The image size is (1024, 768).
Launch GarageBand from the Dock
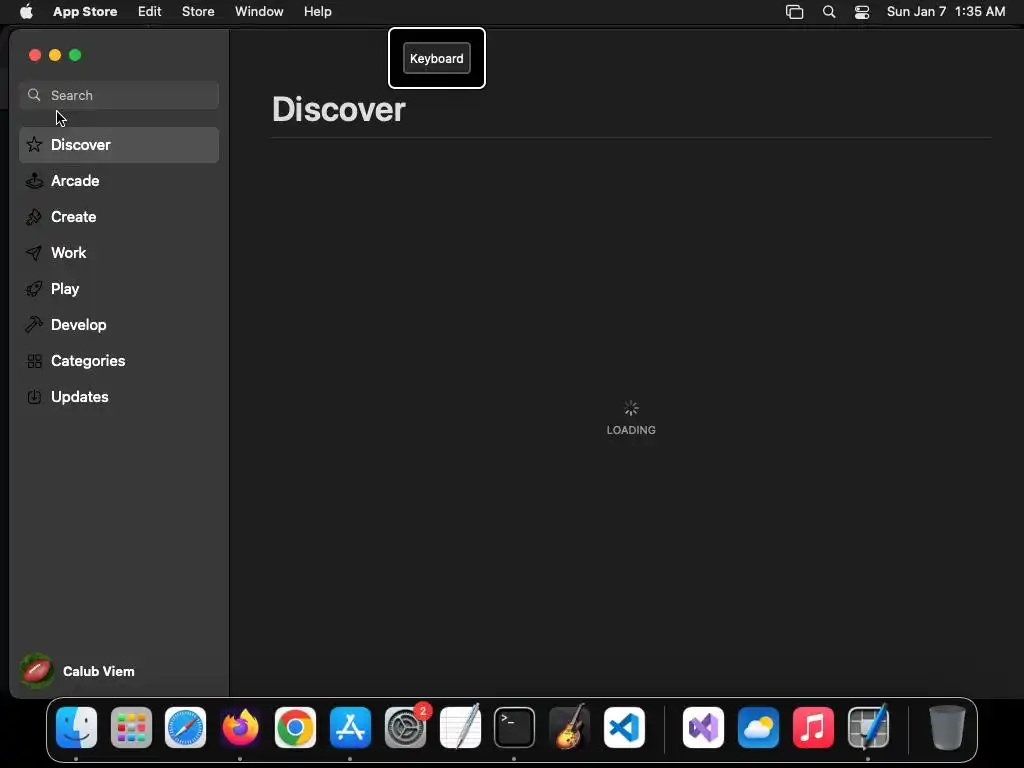pos(569,726)
